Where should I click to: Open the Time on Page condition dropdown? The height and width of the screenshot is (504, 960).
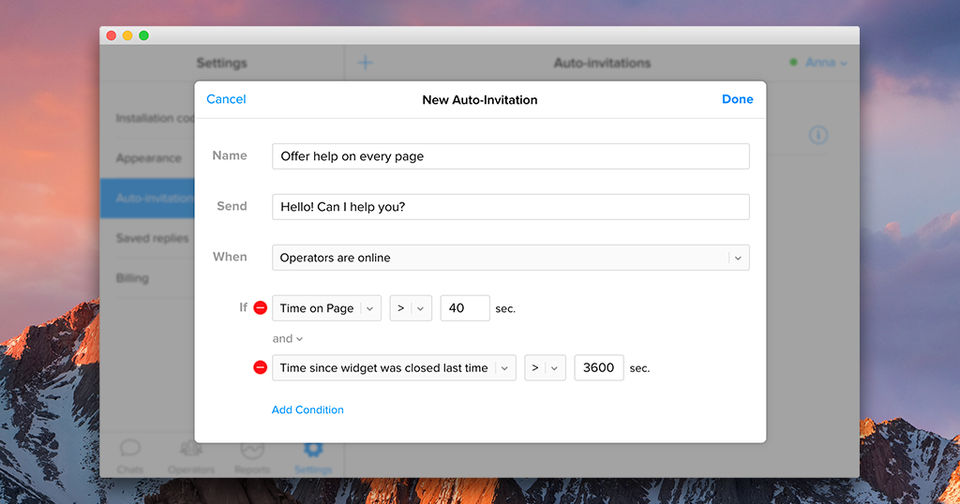[x=326, y=308]
